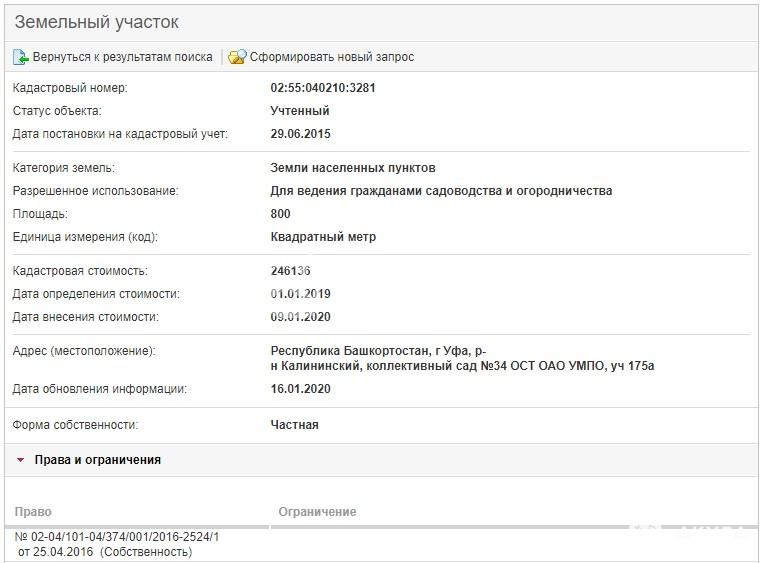The width and height of the screenshot is (764, 563).
Task: Click the address value starting with Республика Башкортостан
Action: pos(462,358)
